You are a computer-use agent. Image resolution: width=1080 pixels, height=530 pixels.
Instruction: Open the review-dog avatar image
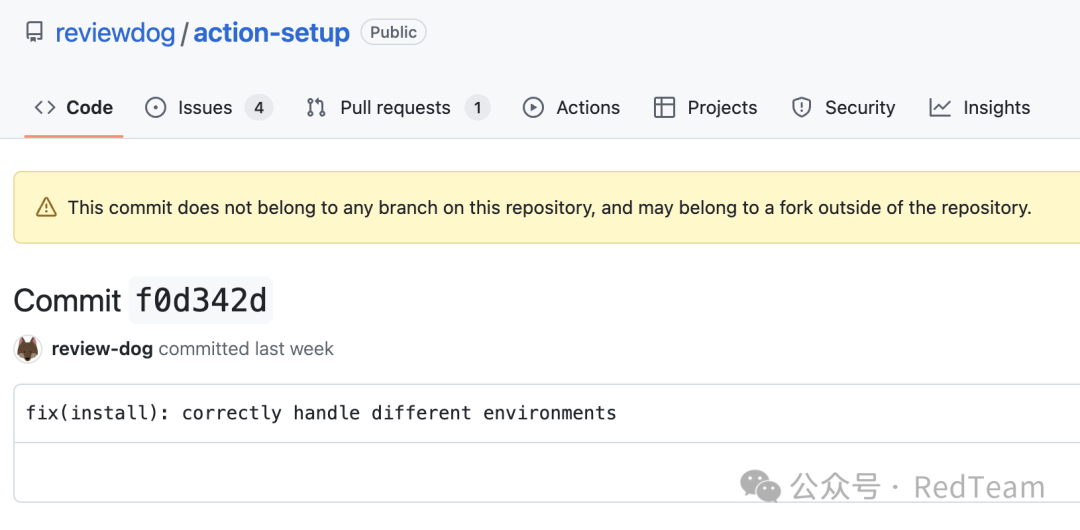pos(28,349)
